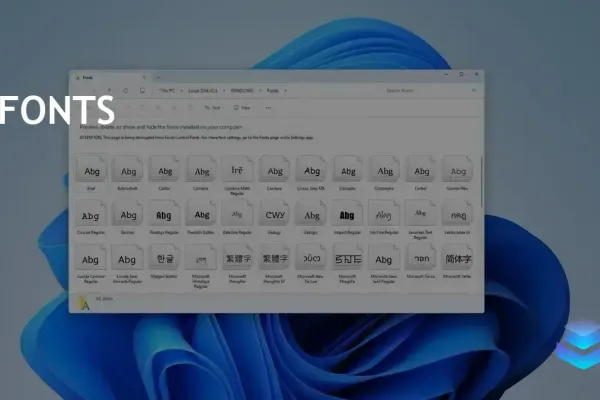The height and width of the screenshot is (400, 600).
Task: Select the Microsoft JhengHei font thumbnail
Action: click(x=237, y=257)
